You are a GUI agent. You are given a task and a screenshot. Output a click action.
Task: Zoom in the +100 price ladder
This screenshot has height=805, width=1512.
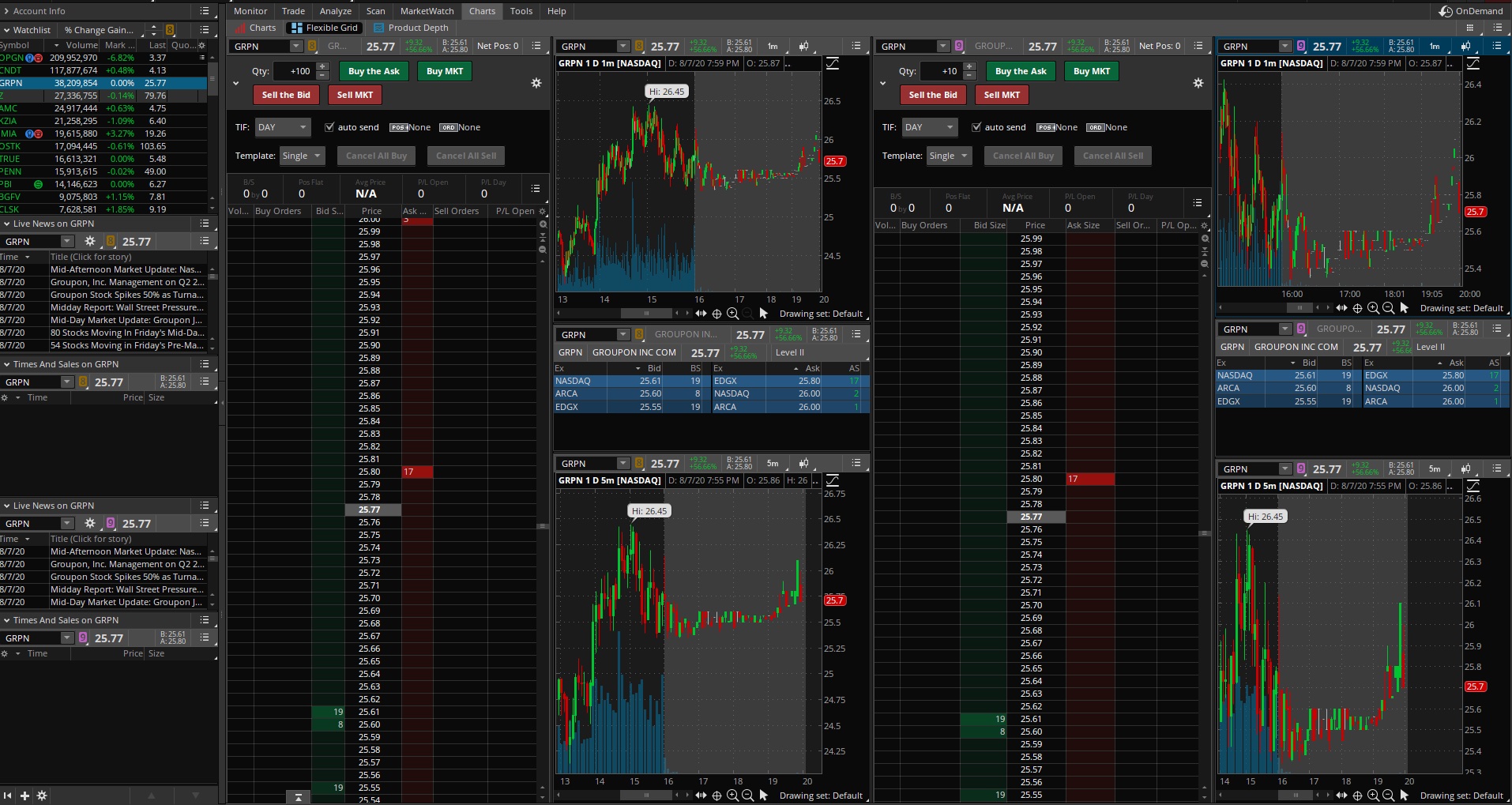pos(543,224)
